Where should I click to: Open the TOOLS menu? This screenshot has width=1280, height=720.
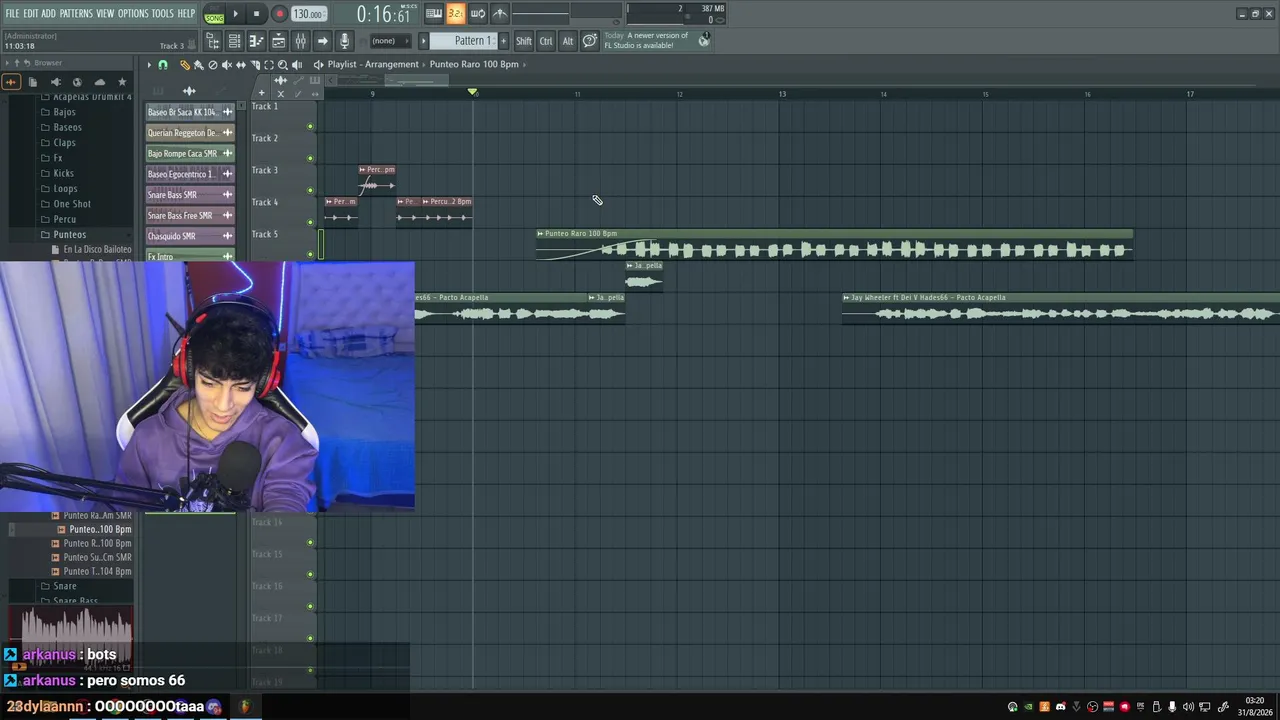(163, 14)
